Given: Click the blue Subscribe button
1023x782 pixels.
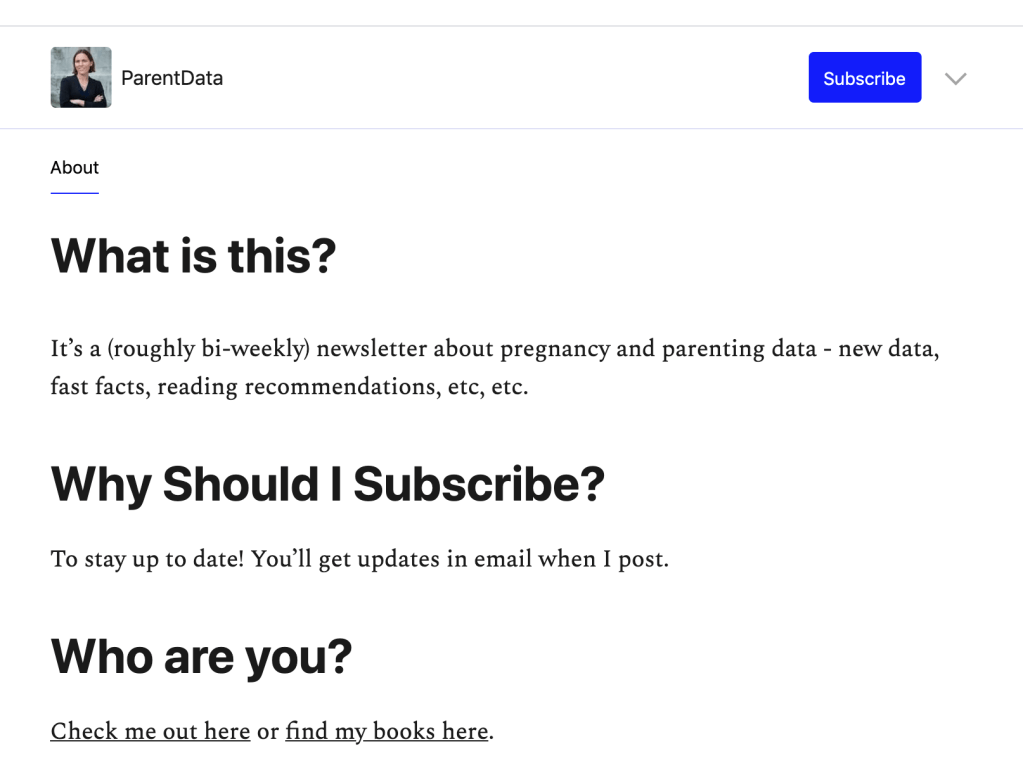Looking at the screenshot, I should [x=864, y=78].
